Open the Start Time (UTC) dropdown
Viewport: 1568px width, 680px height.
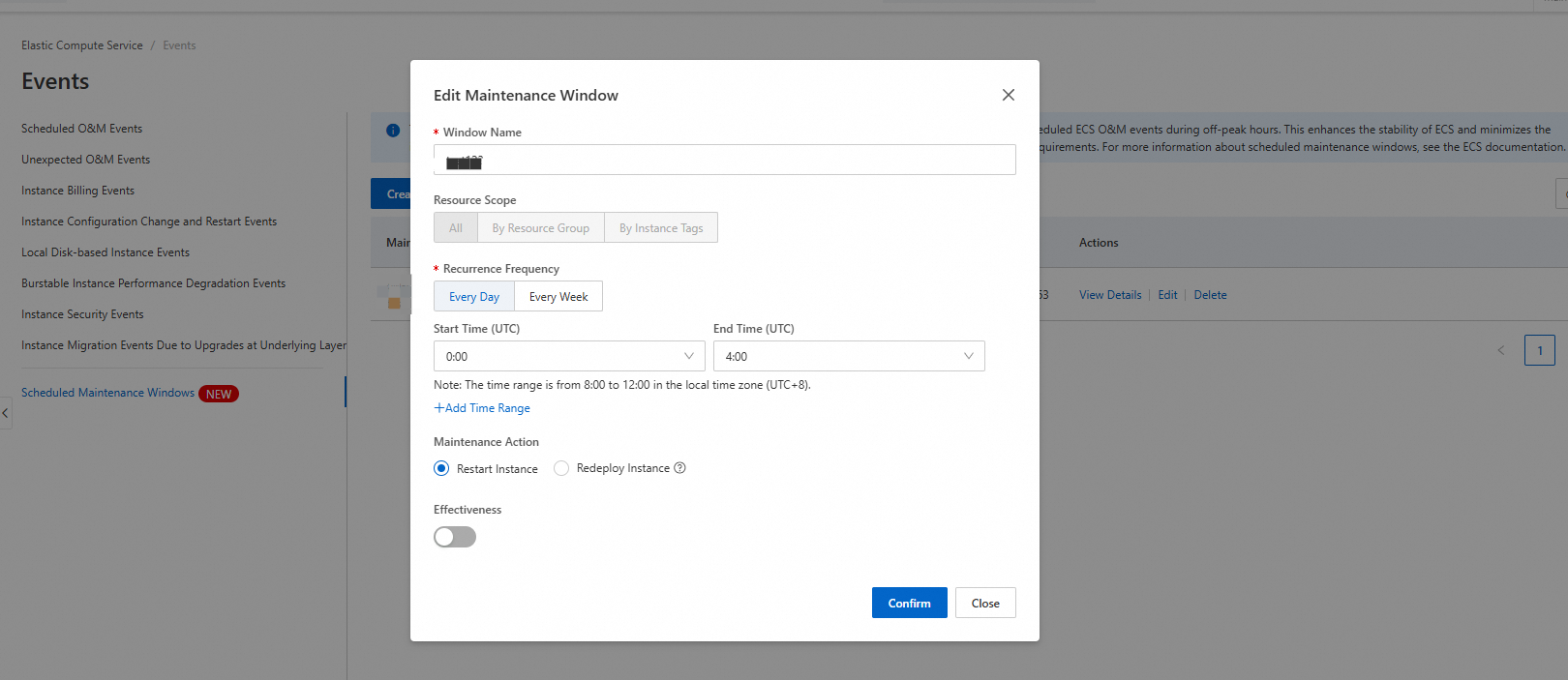pos(569,356)
